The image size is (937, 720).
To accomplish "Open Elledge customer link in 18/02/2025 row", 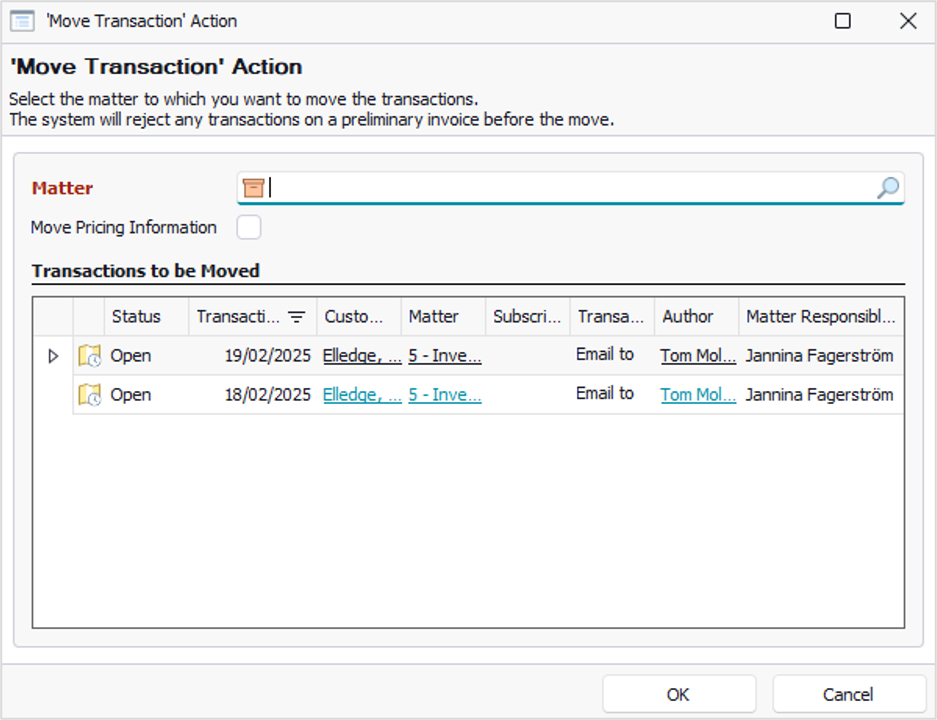I will [362, 394].
